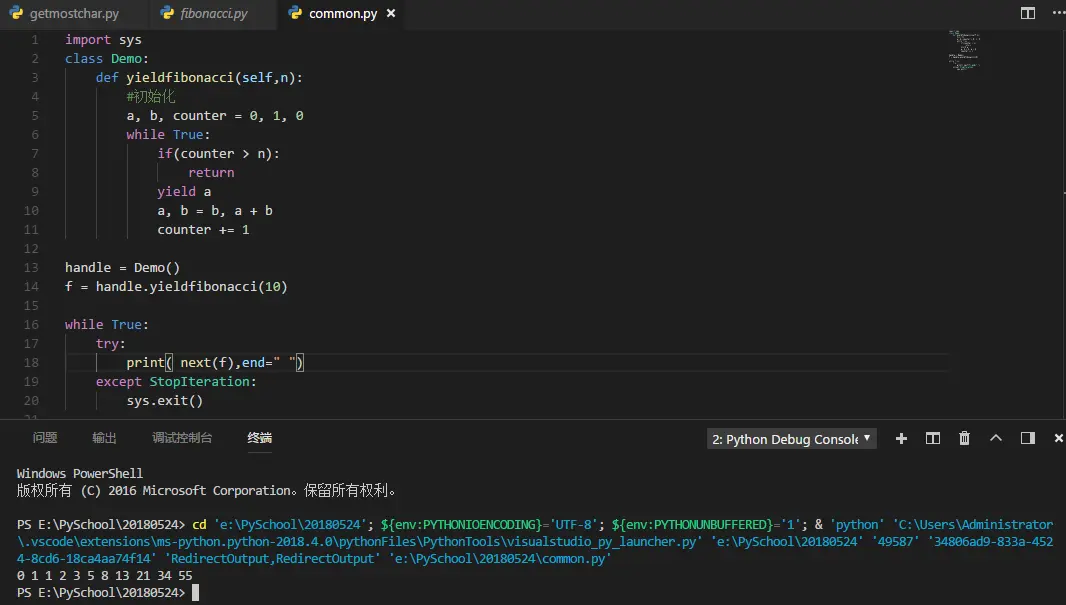Click the 'a, b = b, a + b' line
1066x605 pixels.
pos(215,211)
